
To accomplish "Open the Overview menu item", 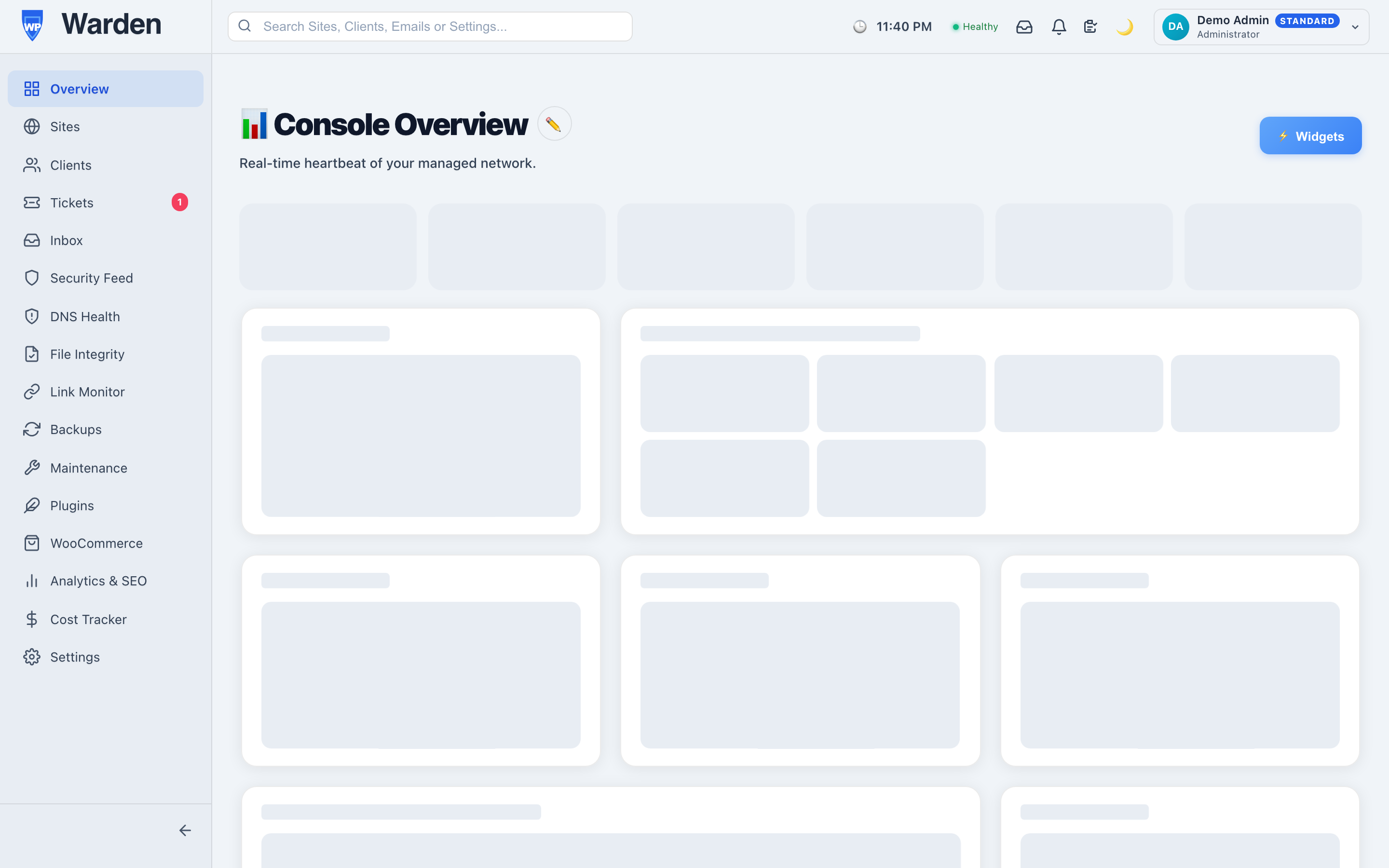I will click(106, 89).
